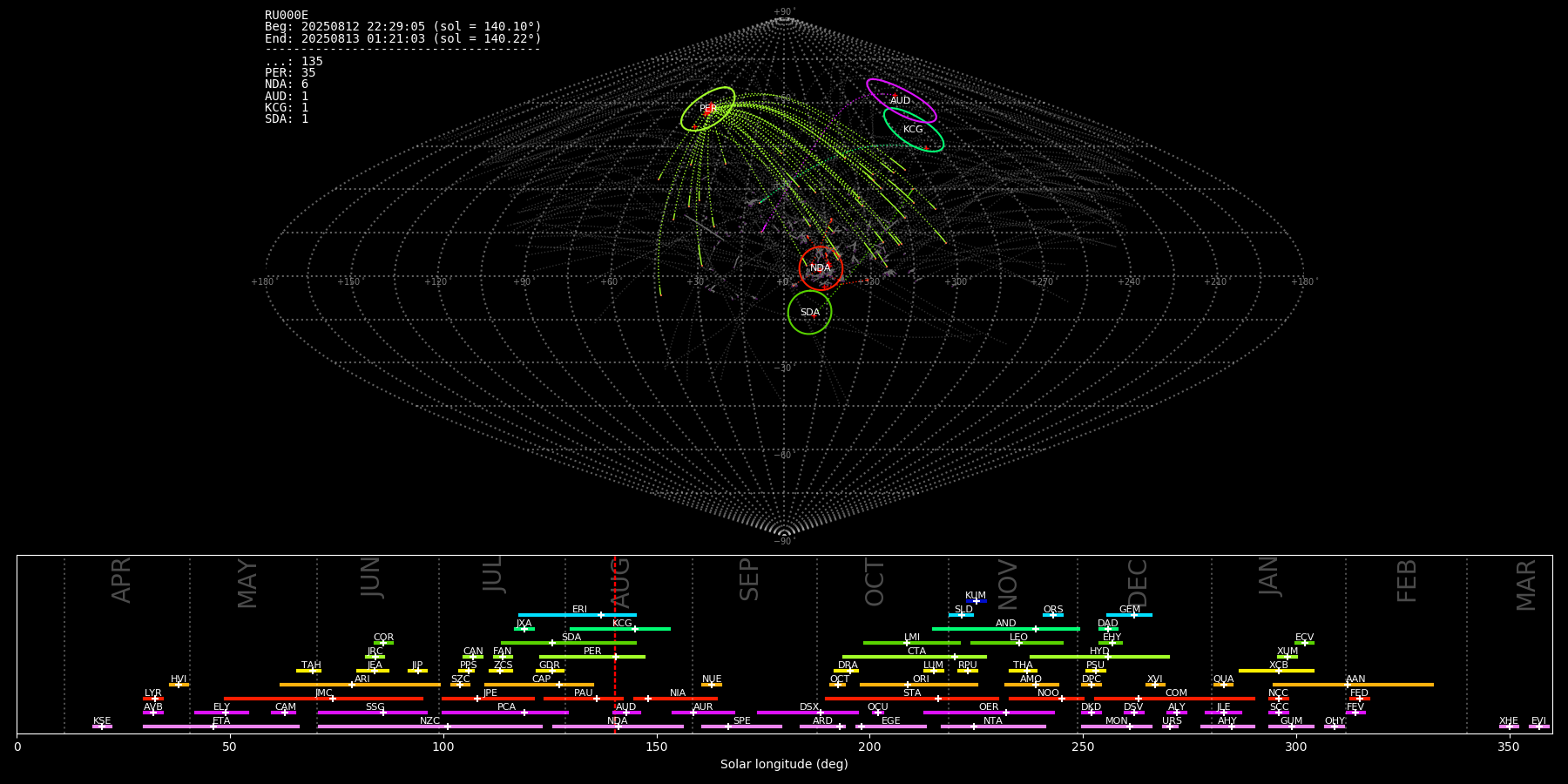Image resolution: width=1568 pixels, height=784 pixels.
Task: Select the End: 20250813 01:21:03 line
Action: coord(403,38)
